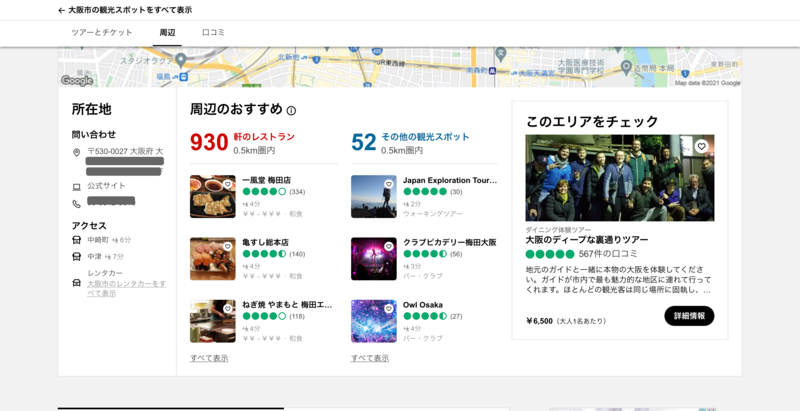Viewport: 800px width, 411px height.
Task: Select the 周辺 tab
Action: [x=167, y=33]
